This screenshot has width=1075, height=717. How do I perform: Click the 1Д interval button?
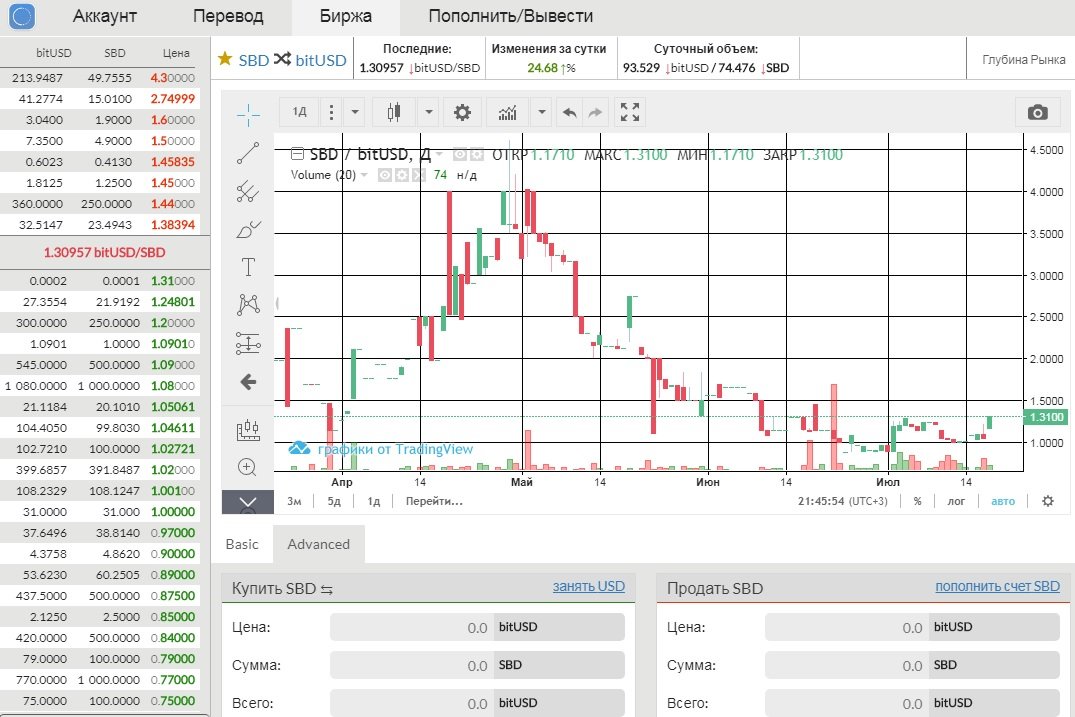[299, 112]
